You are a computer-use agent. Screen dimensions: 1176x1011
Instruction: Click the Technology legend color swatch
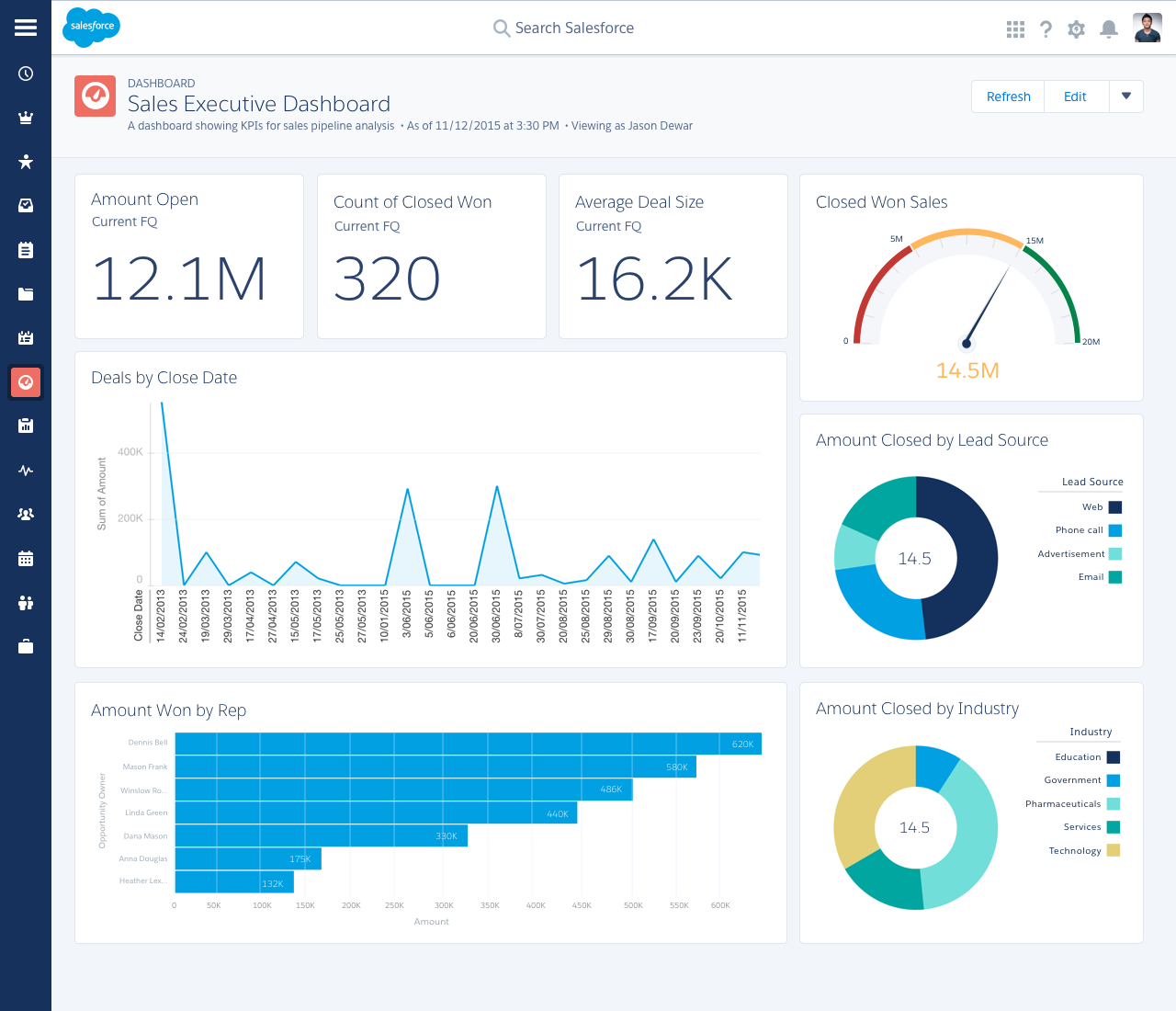pos(1114,850)
